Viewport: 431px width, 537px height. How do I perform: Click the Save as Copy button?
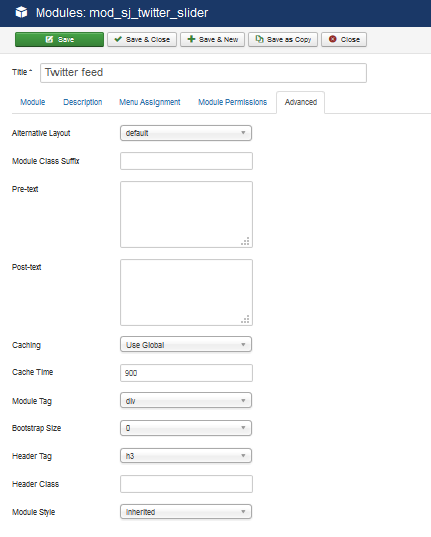pos(283,39)
